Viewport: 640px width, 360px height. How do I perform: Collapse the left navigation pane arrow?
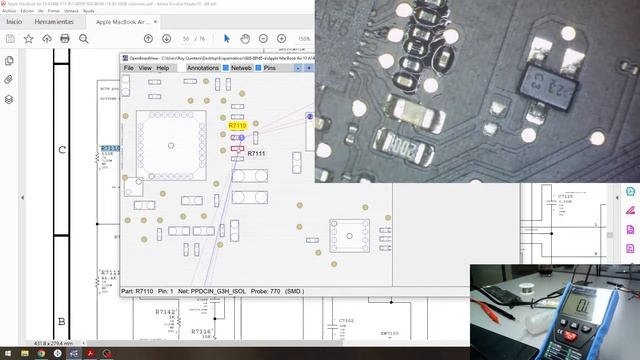click(x=22, y=198)
